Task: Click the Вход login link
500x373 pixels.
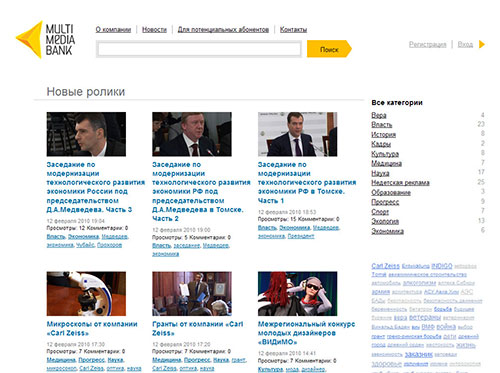Action: point(465,44)
